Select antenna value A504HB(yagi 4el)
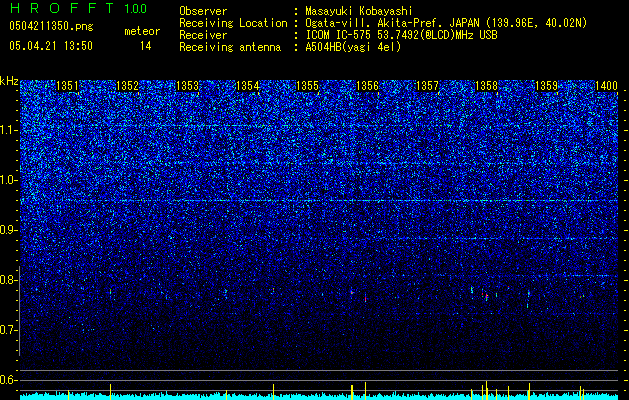This screenshot has height=400, width=629. (353, 47)
